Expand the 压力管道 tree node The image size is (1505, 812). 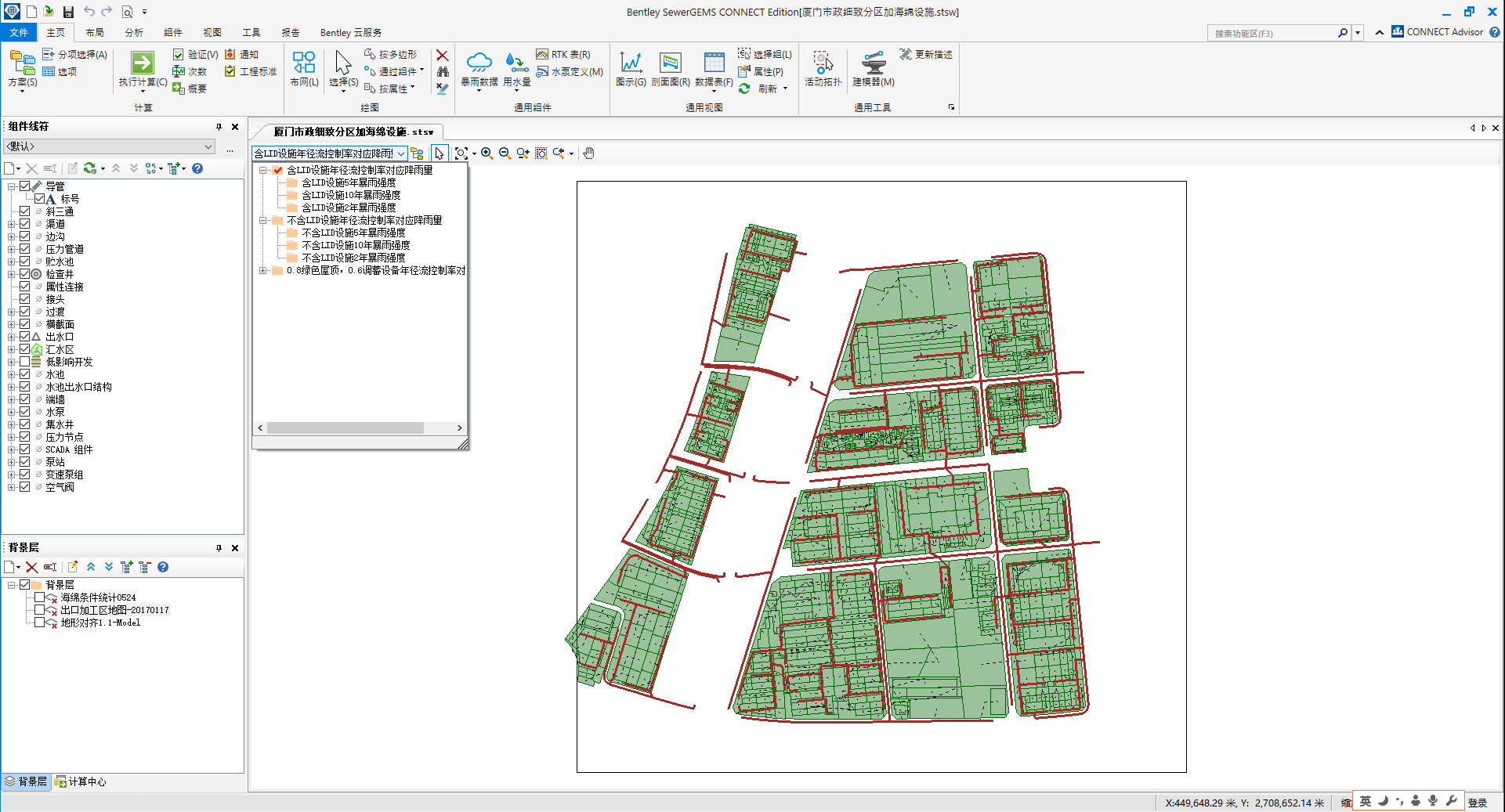tap(11, 249)
